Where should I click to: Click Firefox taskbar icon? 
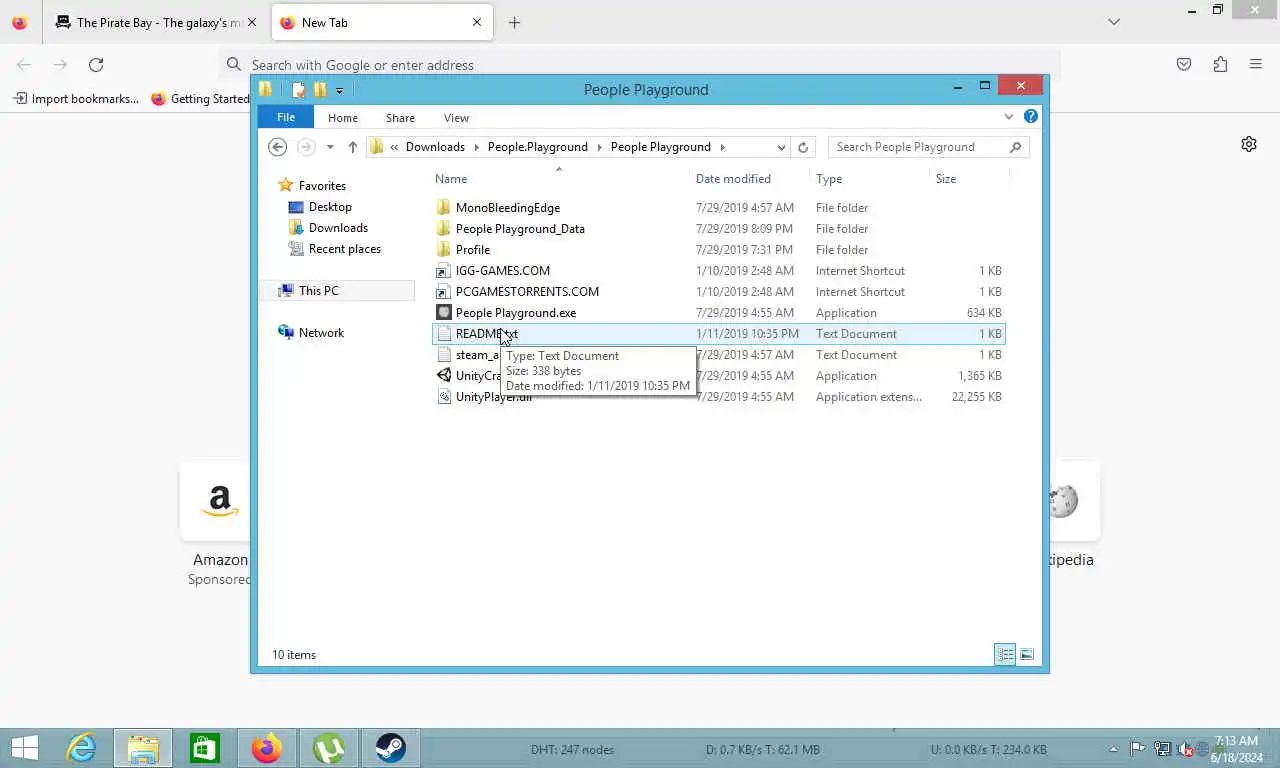point(267,748)
